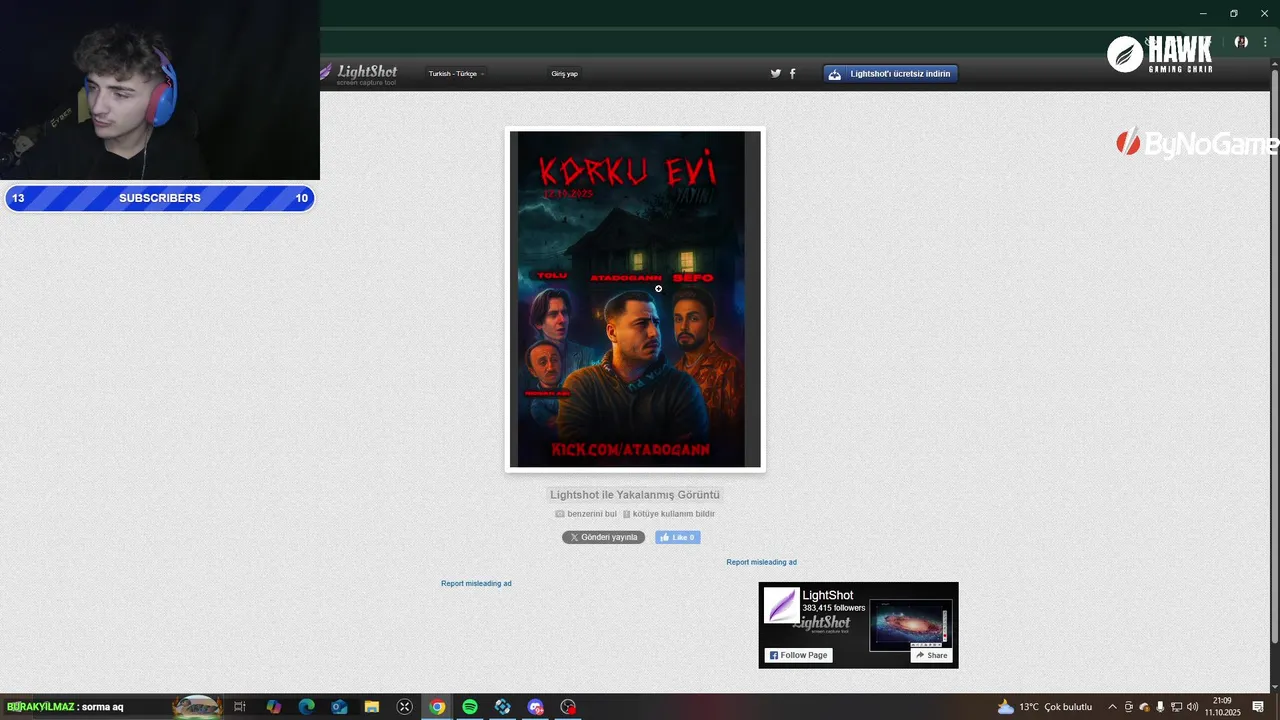The image size is (1280, 720).
Task: Open the browser profile avatar
Action: (x=1241, y=42)
